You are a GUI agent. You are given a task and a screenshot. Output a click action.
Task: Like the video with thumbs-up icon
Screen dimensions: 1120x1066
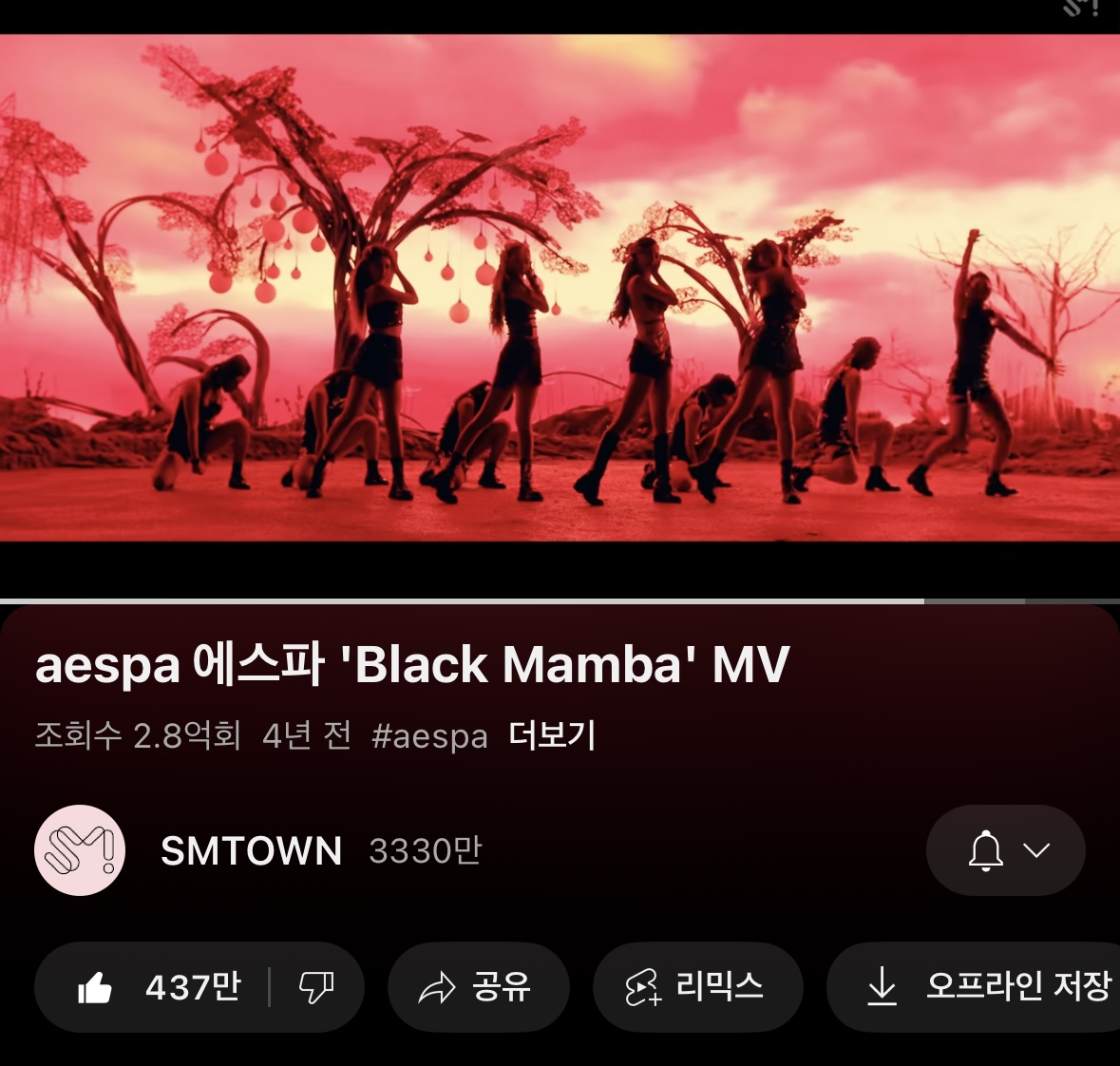95,987
